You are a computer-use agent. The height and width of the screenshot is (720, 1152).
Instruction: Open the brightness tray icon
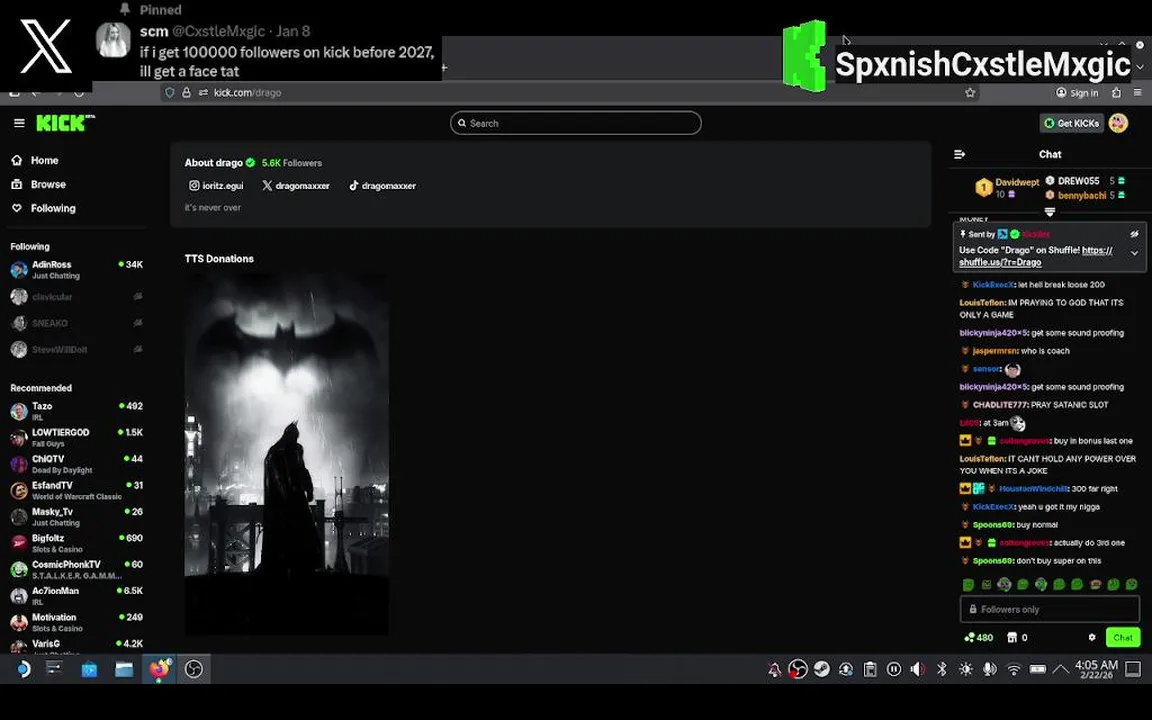click(x=965, y=669)
